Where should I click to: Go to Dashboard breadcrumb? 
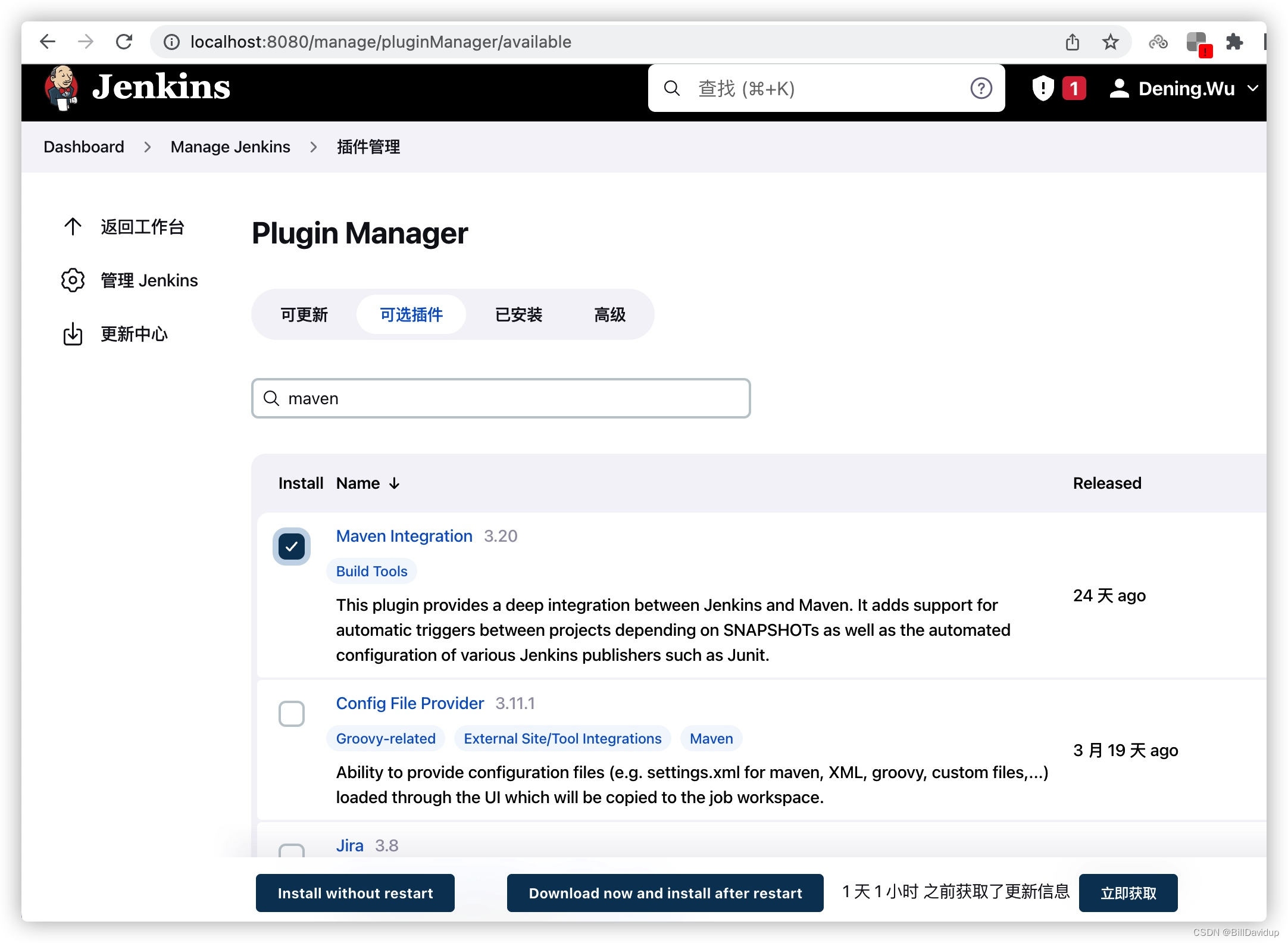(x=84, y=147)
